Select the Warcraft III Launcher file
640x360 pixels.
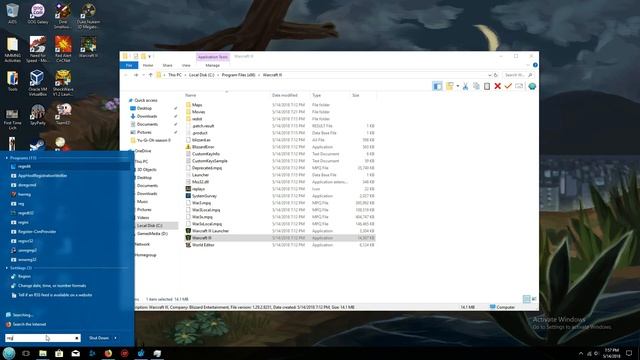pyautogui.click(x=210, y=231)
